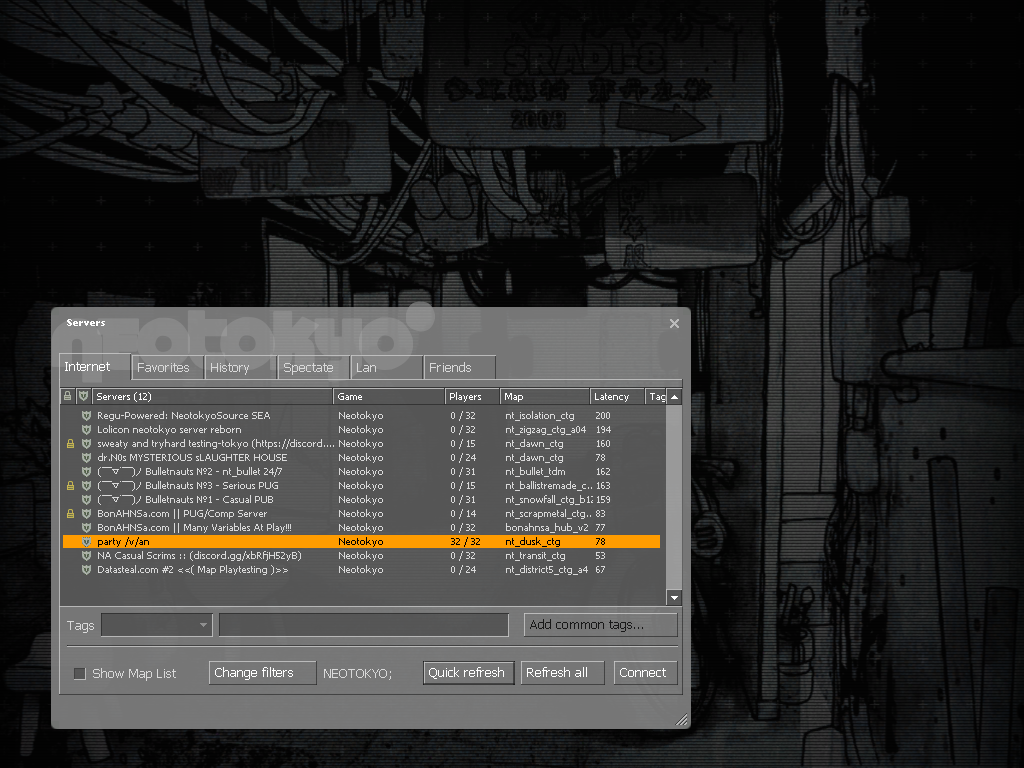
Task: Click the lock icon on Bulletnauts Nº3 row
Action: coord(71,485)
